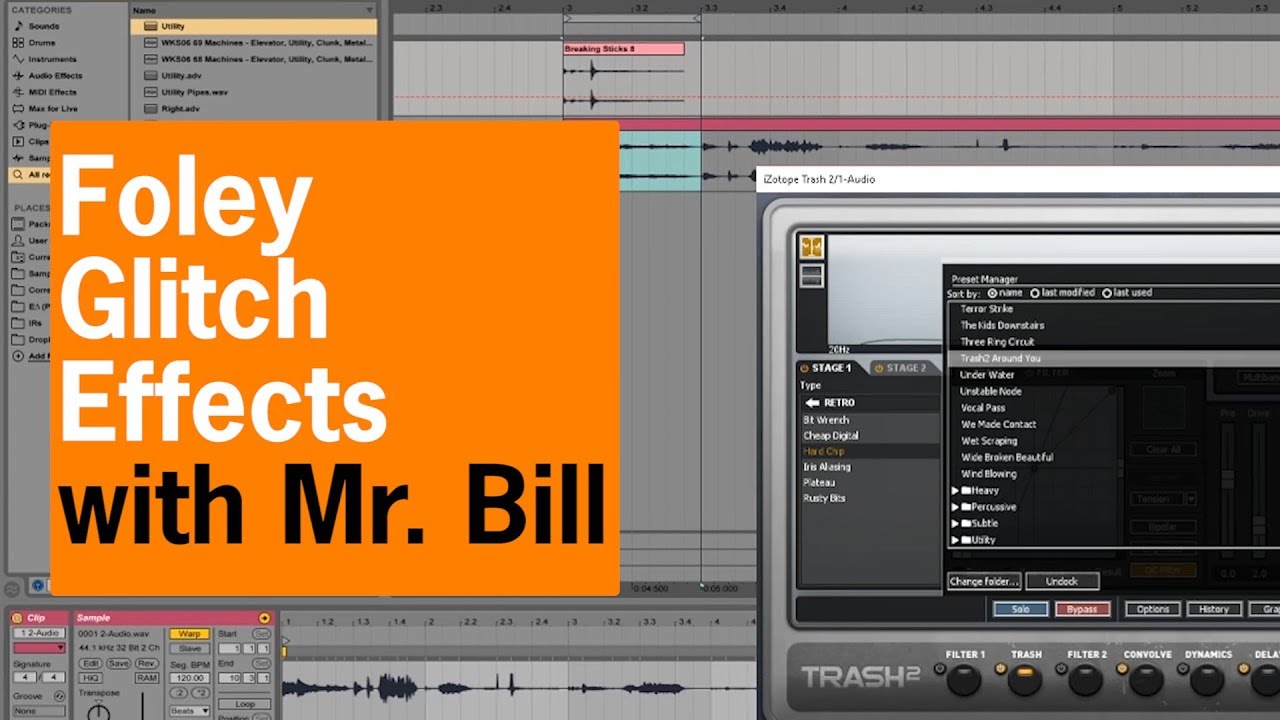Select the Iris Aliasing distortion type
Image resolution: width=1280 pixels, height=720 pixels.
827,467
